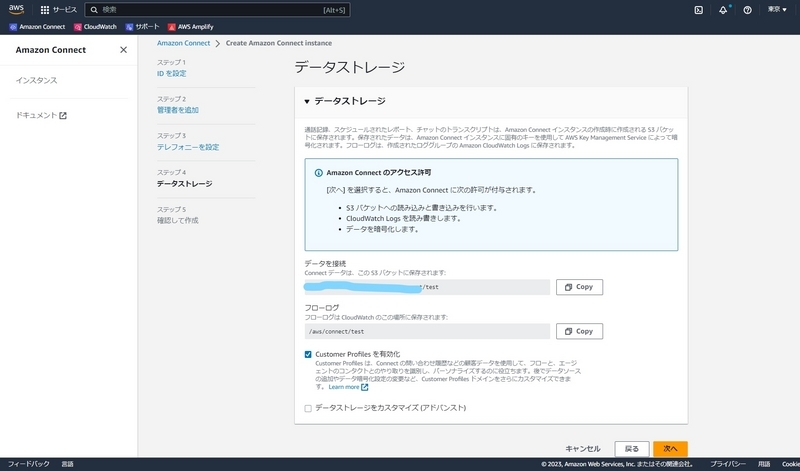Click the フローログ label
Image resolution: width=800 pixels, height=471 pixels.
click(x=321, y=308)
